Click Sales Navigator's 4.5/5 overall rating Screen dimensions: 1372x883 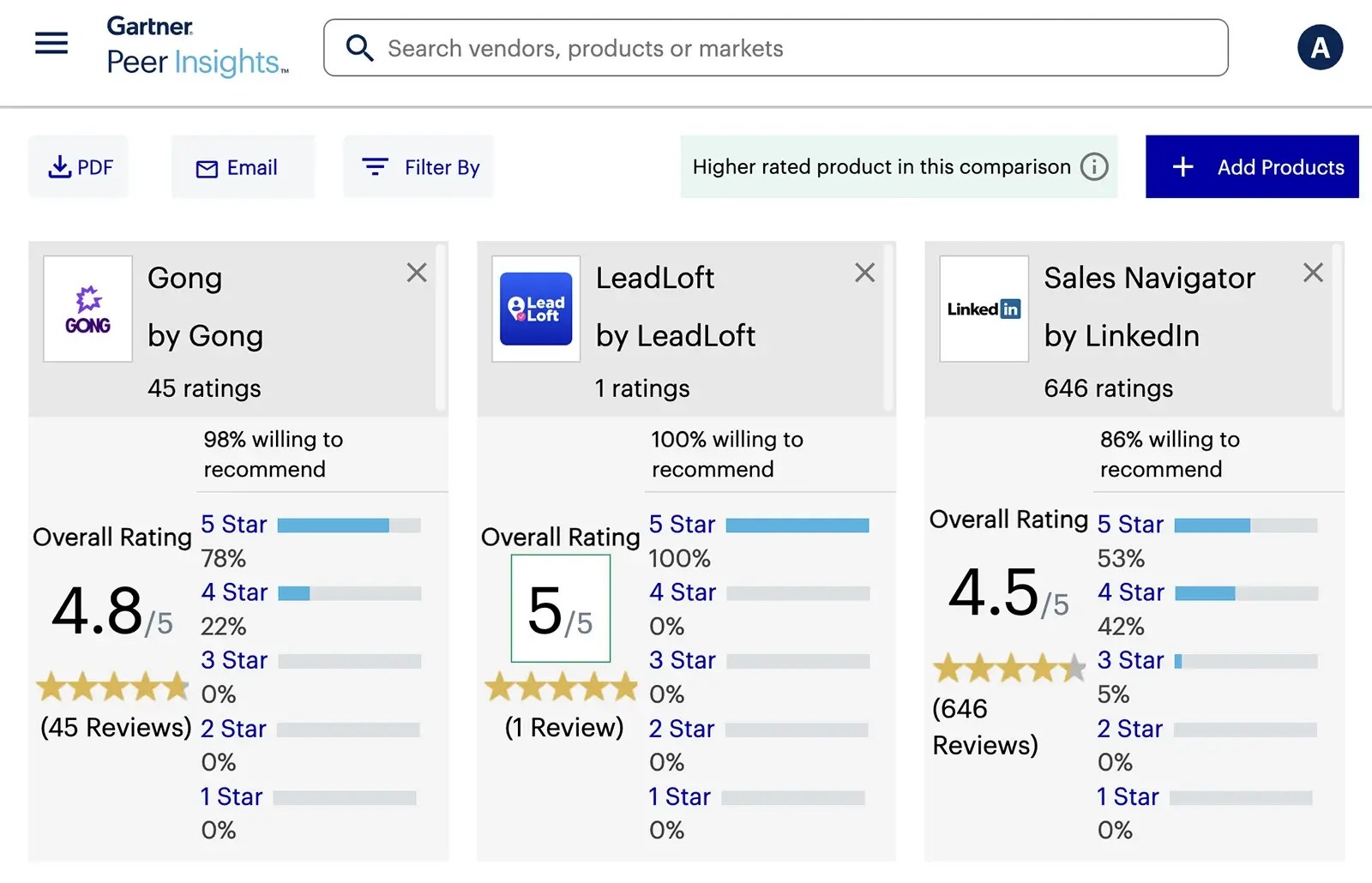1009,592
